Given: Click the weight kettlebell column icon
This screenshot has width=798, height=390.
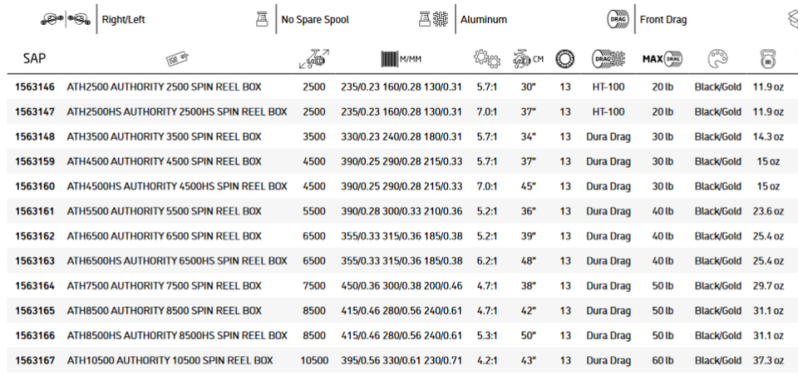Looking at the screenshot, I should pos(767,59).
